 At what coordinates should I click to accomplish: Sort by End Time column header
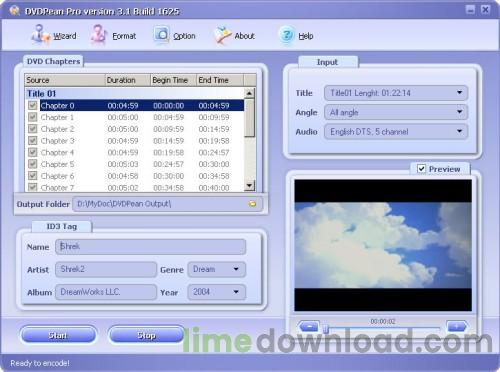click(x=220, y=80)
